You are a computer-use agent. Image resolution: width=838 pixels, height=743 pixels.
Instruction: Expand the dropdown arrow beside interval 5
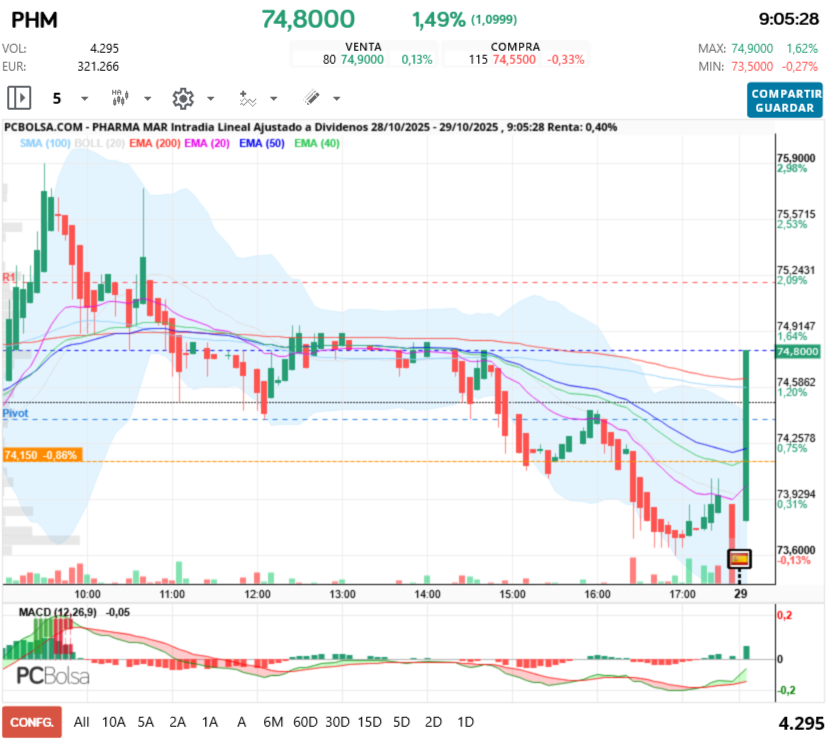pos(84,99)
